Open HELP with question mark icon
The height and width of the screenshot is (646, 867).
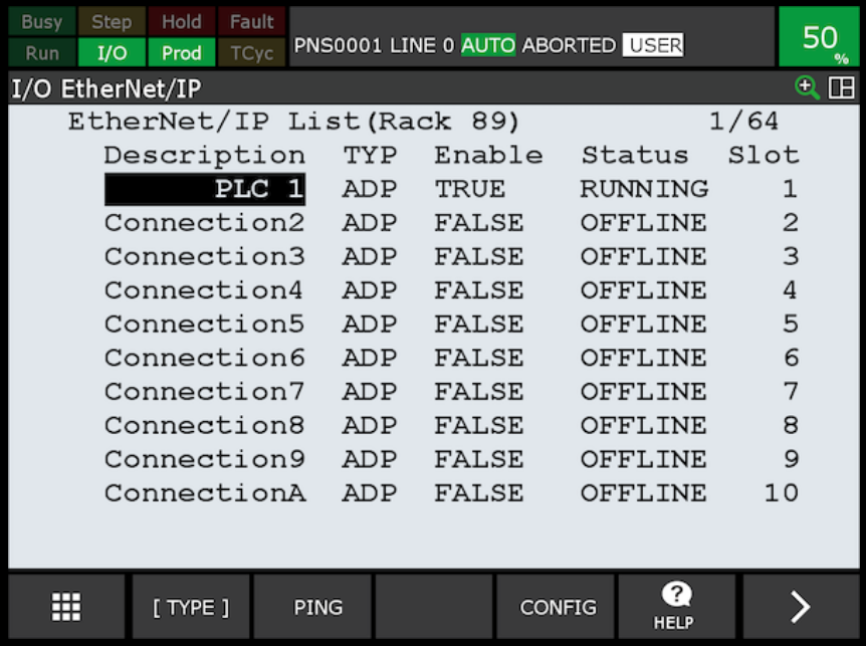pos(676,607)
